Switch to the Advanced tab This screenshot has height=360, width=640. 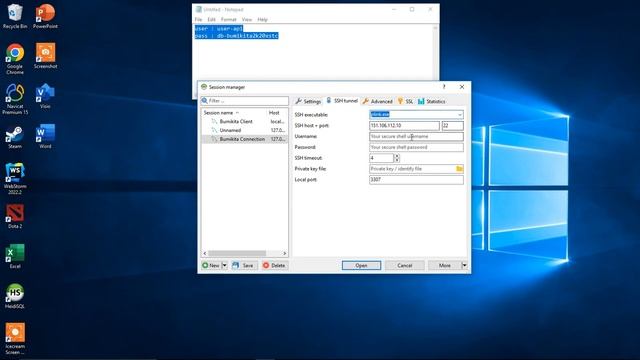pos(378,101)
